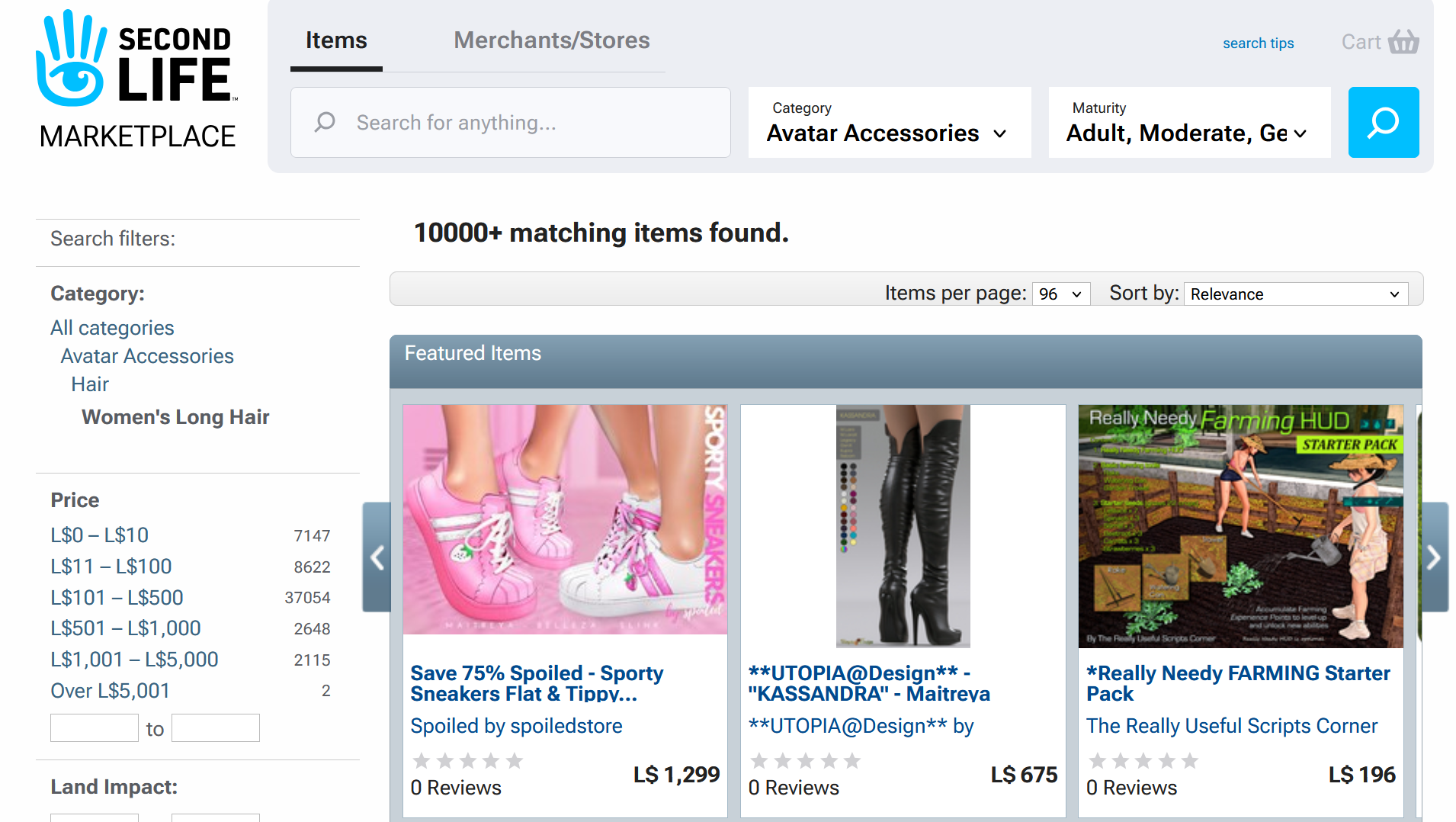The height and width of the screenshot is (822, 1456).
Task: Filter price L$11 – L$100
Action: (x=111, y=567)
